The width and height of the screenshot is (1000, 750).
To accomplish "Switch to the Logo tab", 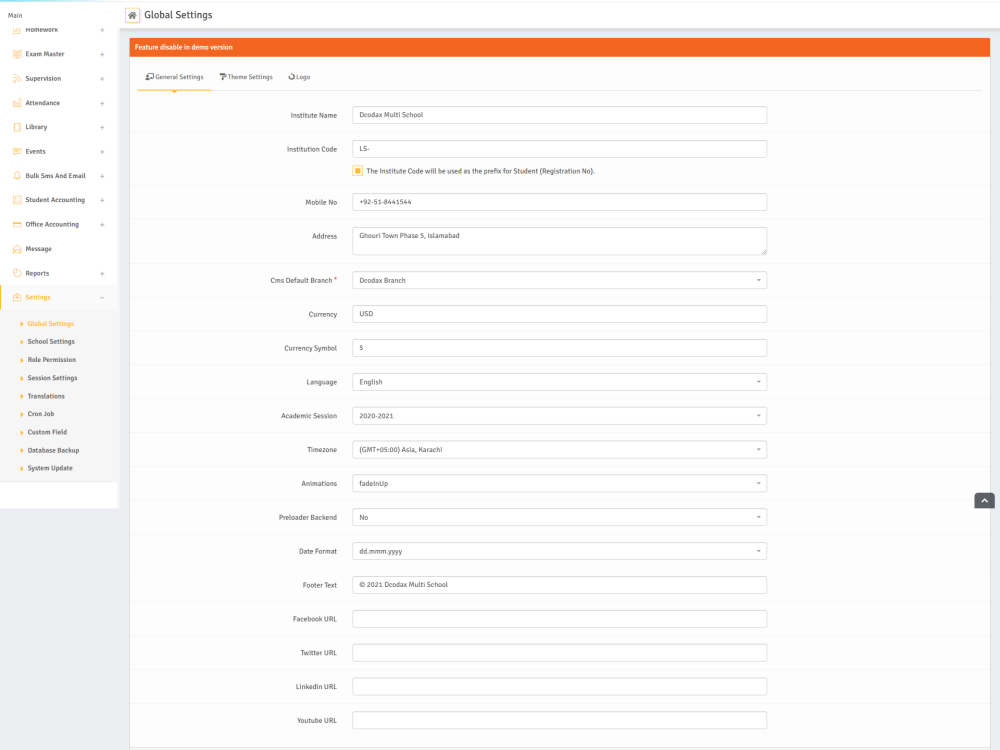I will 299,77.
